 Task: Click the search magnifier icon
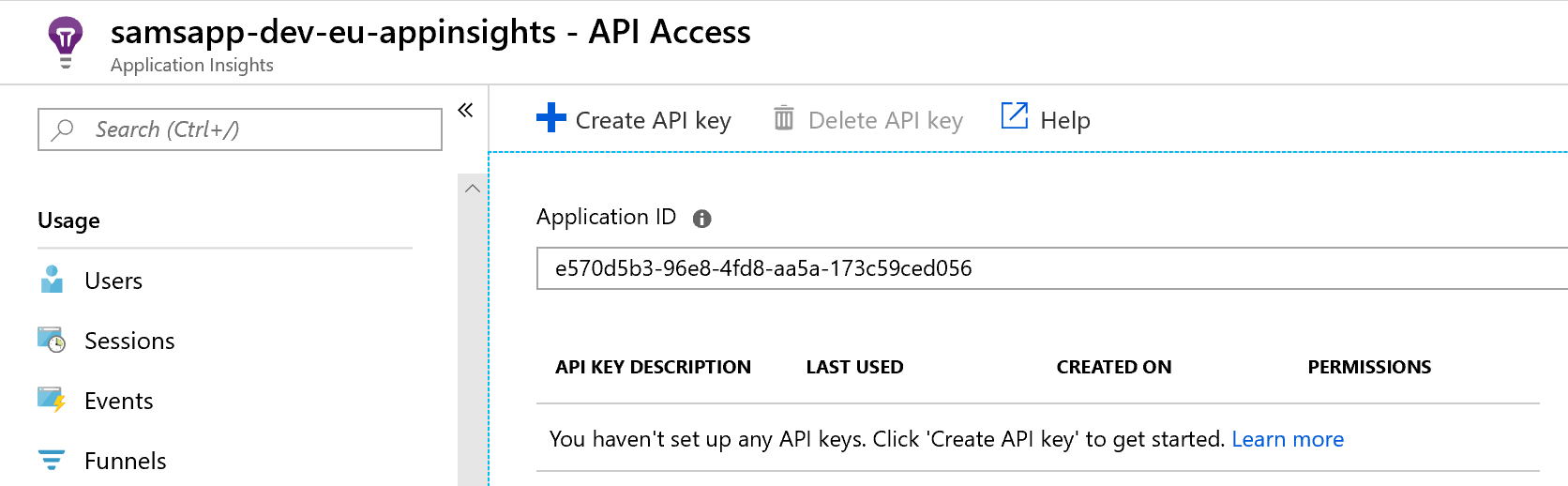click(x=63, y=129)
